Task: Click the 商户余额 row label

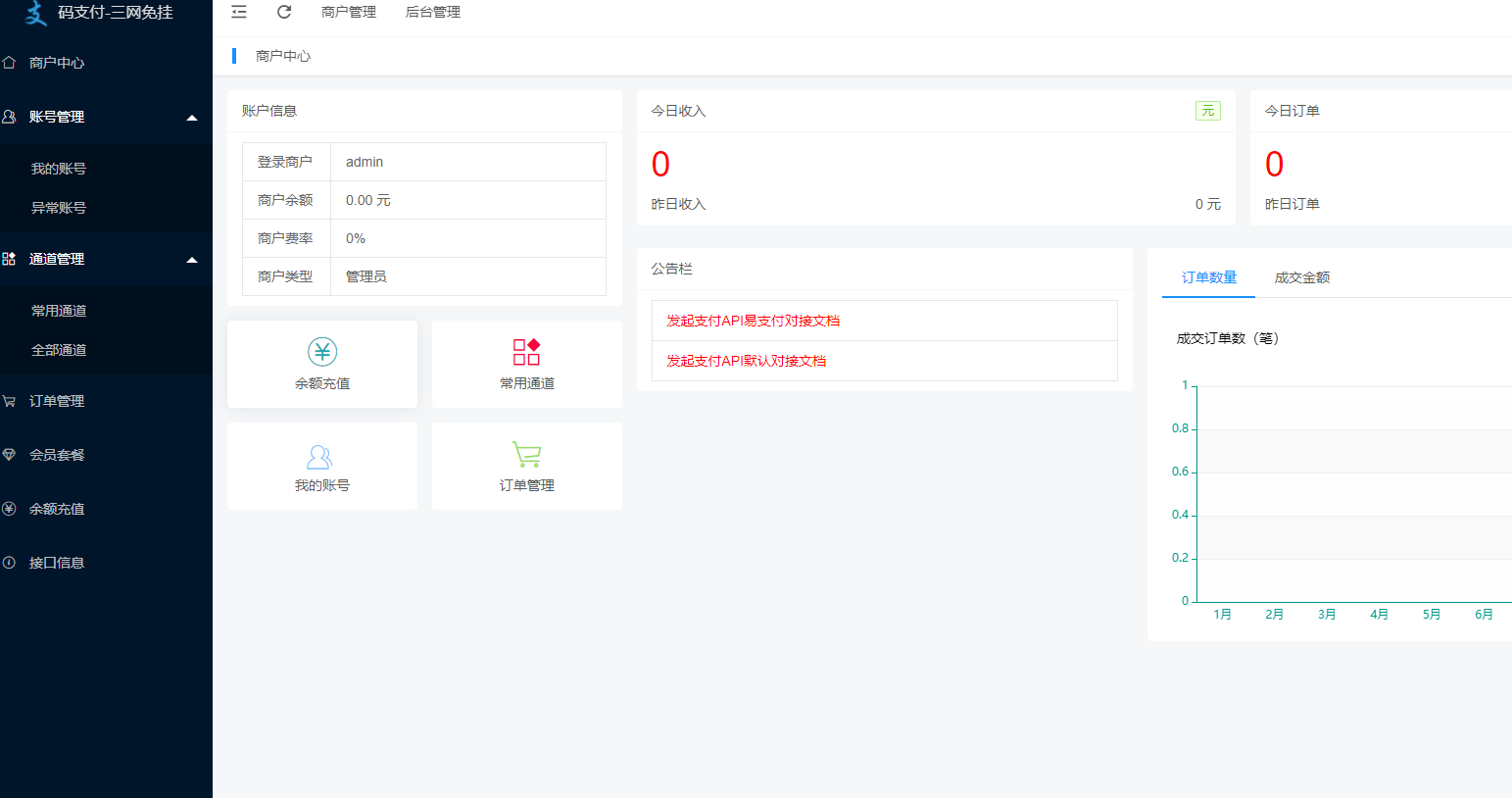Action: (285, 200)
